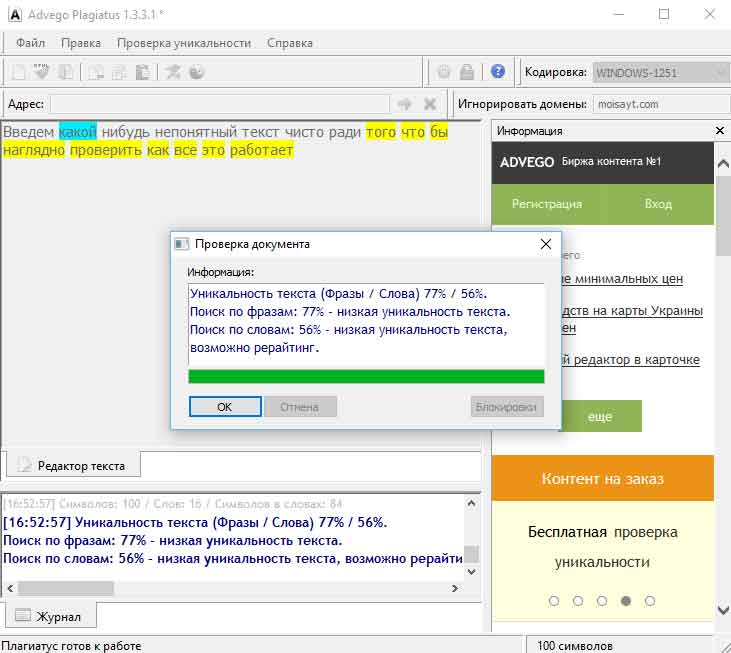Click the green progress bar in dialog
Viewport: 731px width, 653px height.
point(366,377)
